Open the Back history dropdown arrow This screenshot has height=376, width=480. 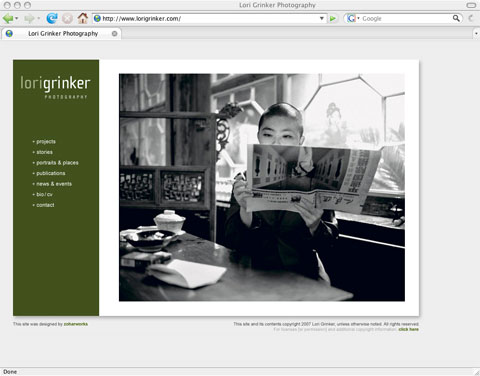17,18
